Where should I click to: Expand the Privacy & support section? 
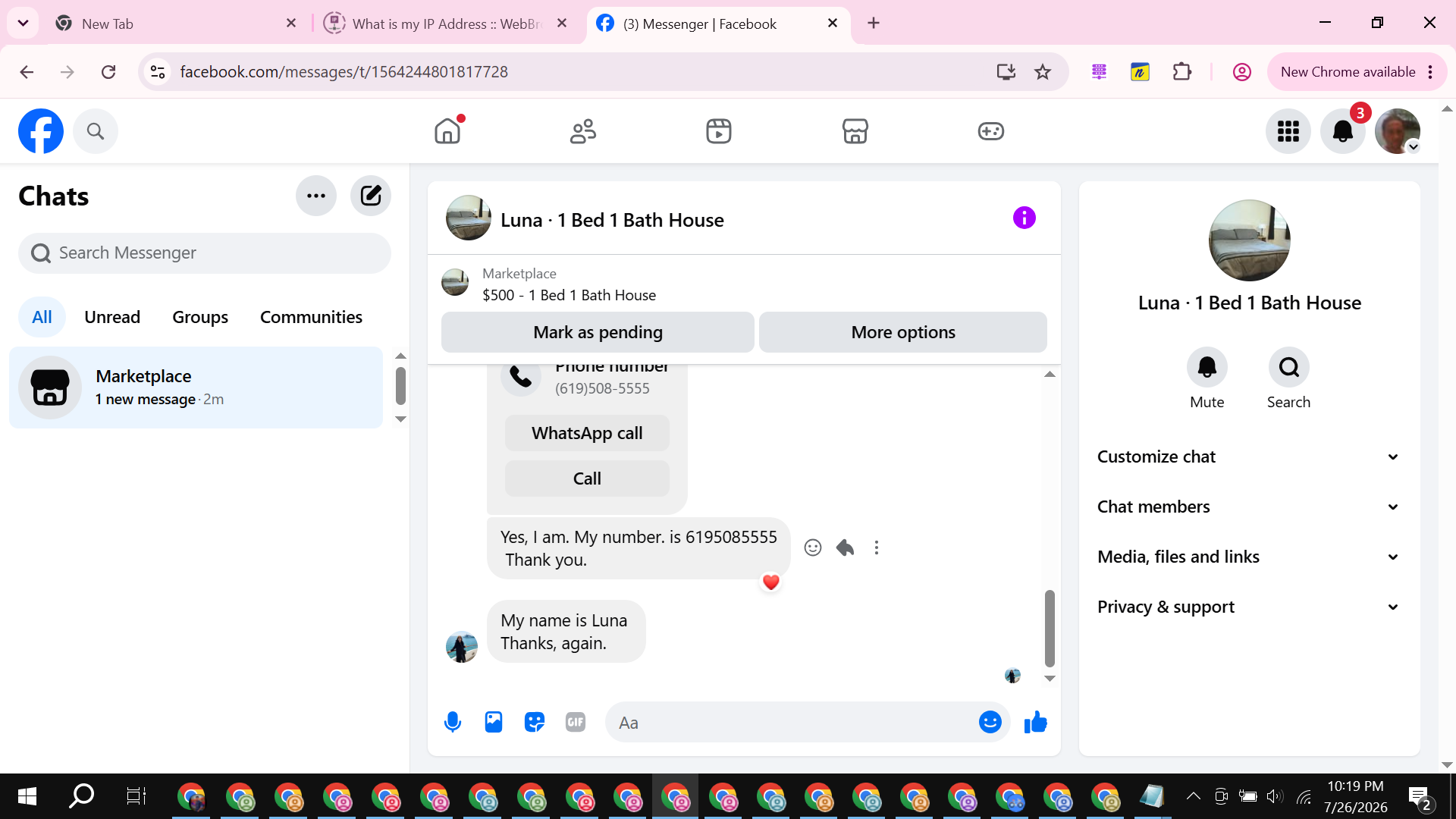(1249, 607)
